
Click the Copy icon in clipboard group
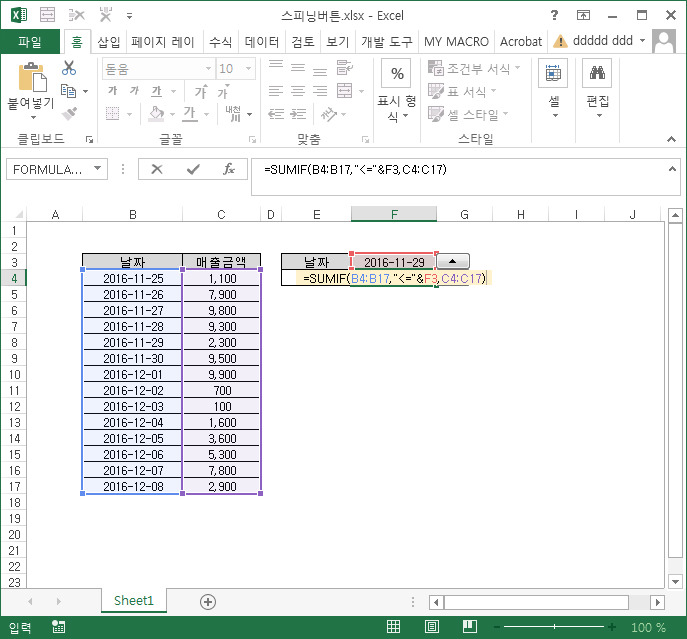(68, 91)
